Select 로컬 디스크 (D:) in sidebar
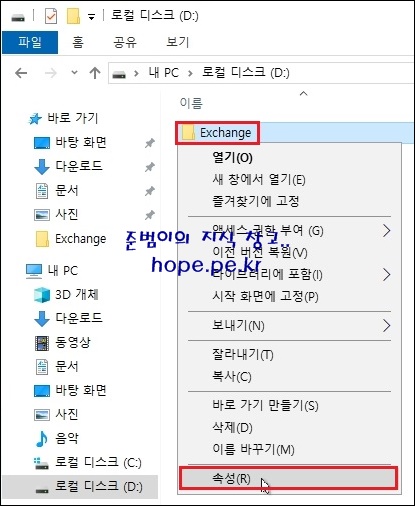The image size is (415, 506). pyautogui.click(x=80, y=486)
